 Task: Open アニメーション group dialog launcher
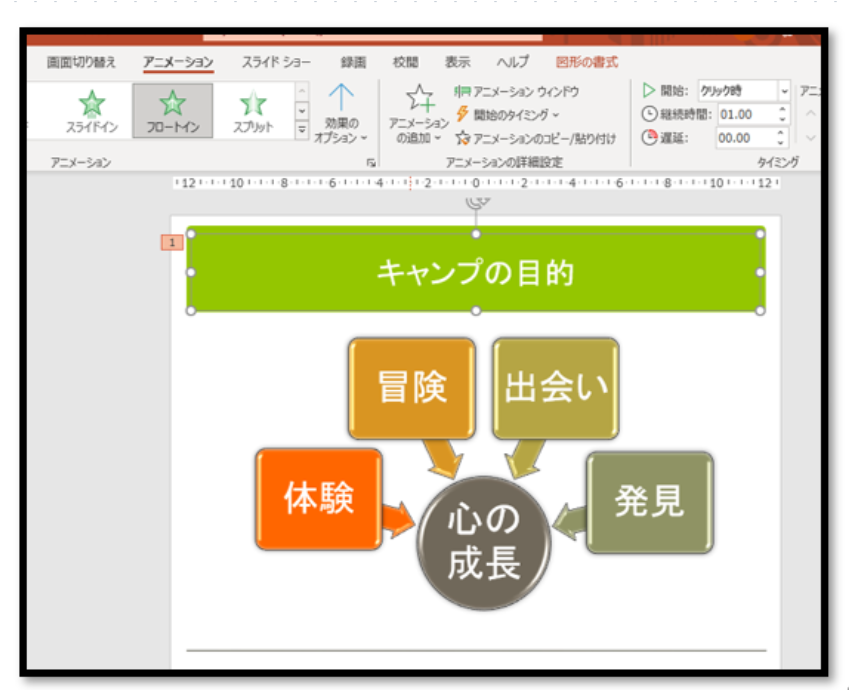pyautogui.click(x=371, y=162)
